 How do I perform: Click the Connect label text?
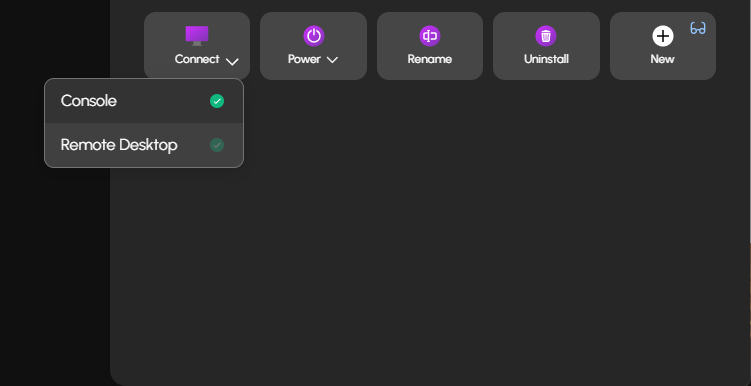tap(197, 59)
